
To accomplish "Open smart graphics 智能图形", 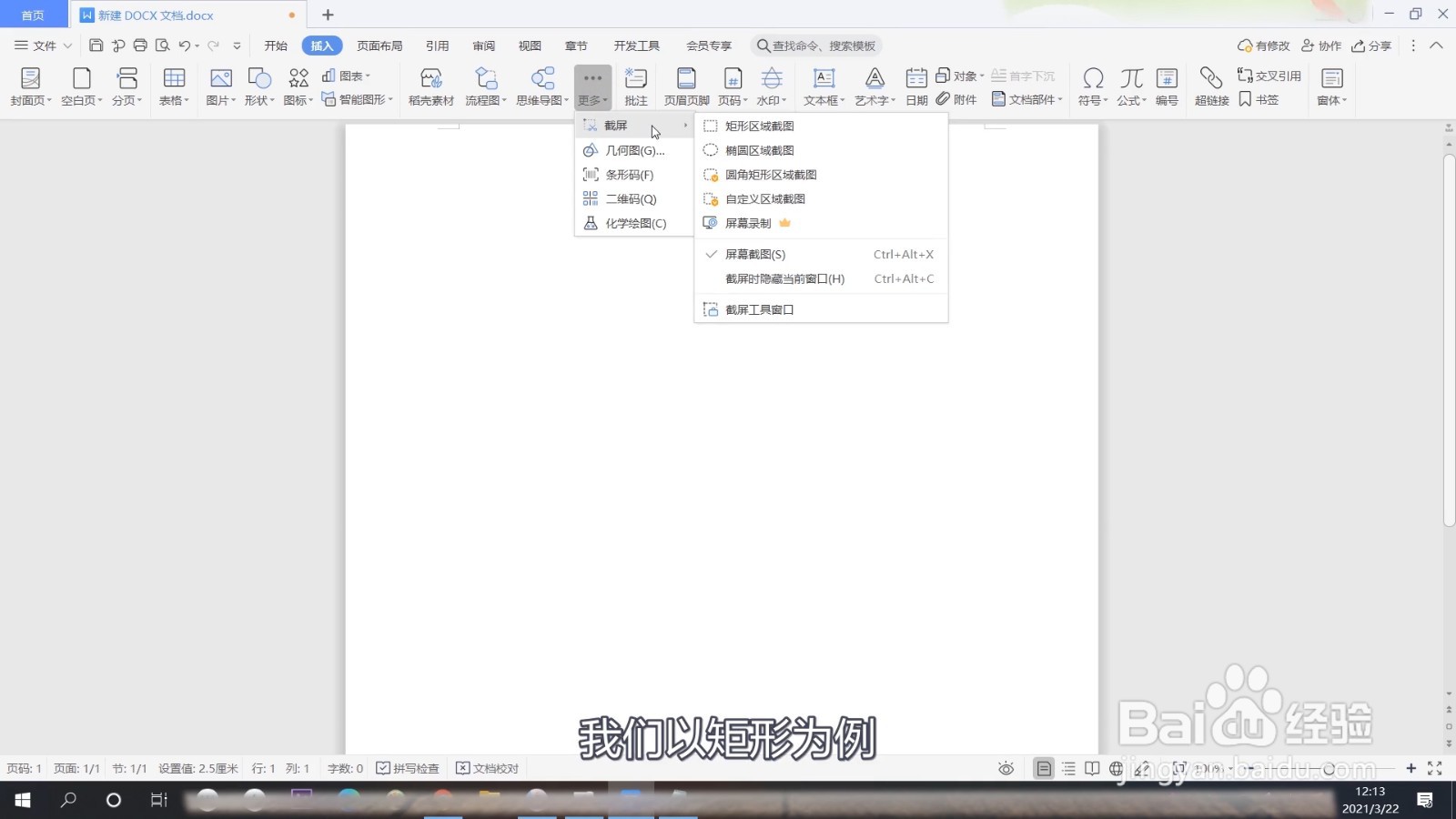I will coord(357,99).
